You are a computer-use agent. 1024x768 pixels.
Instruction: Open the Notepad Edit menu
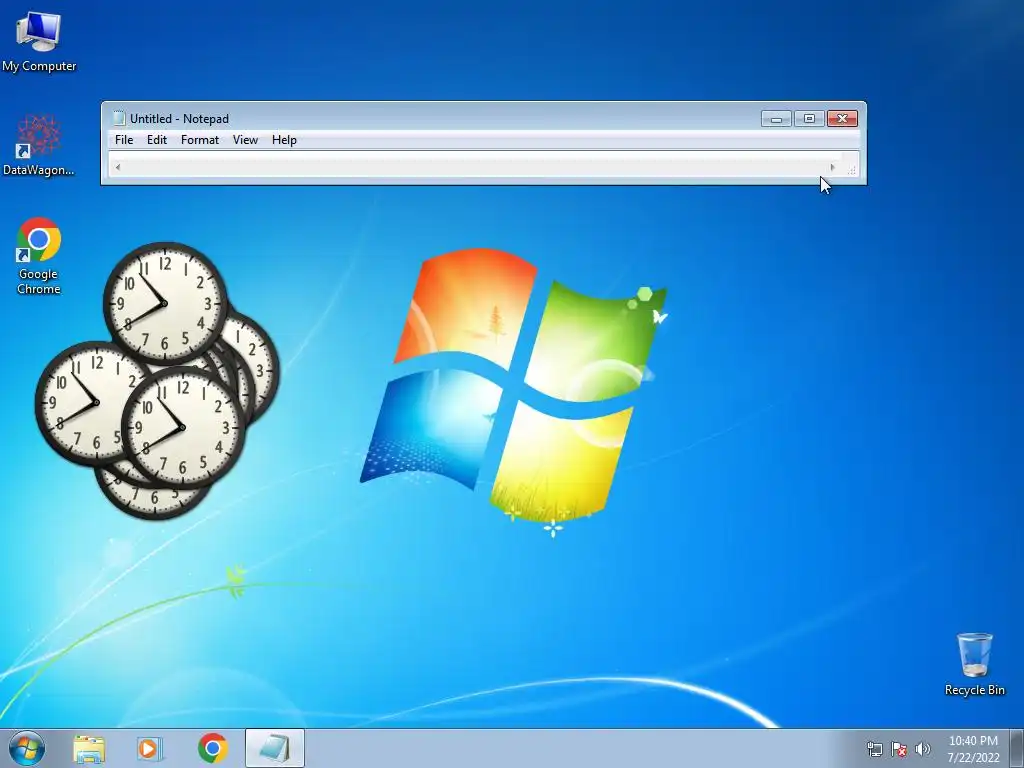coord(157,140)
